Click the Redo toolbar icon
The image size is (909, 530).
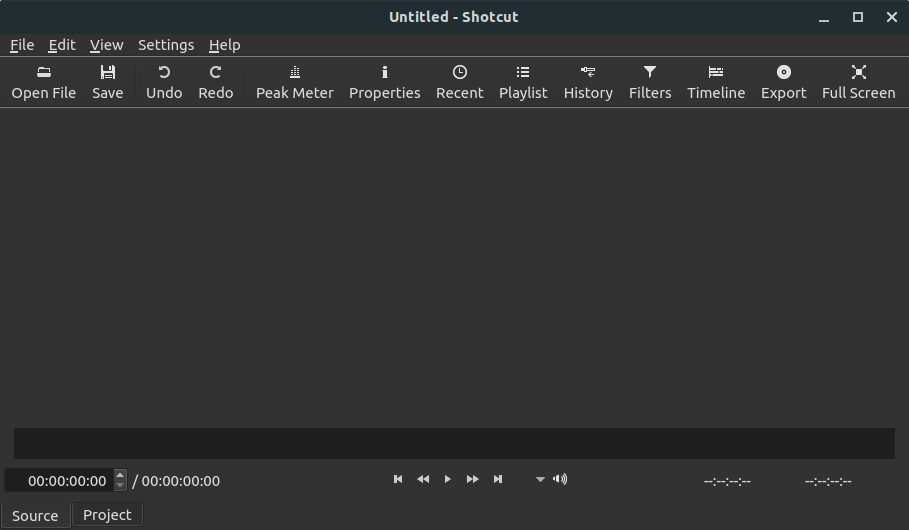pyautogui.click(x=215, y=81)
